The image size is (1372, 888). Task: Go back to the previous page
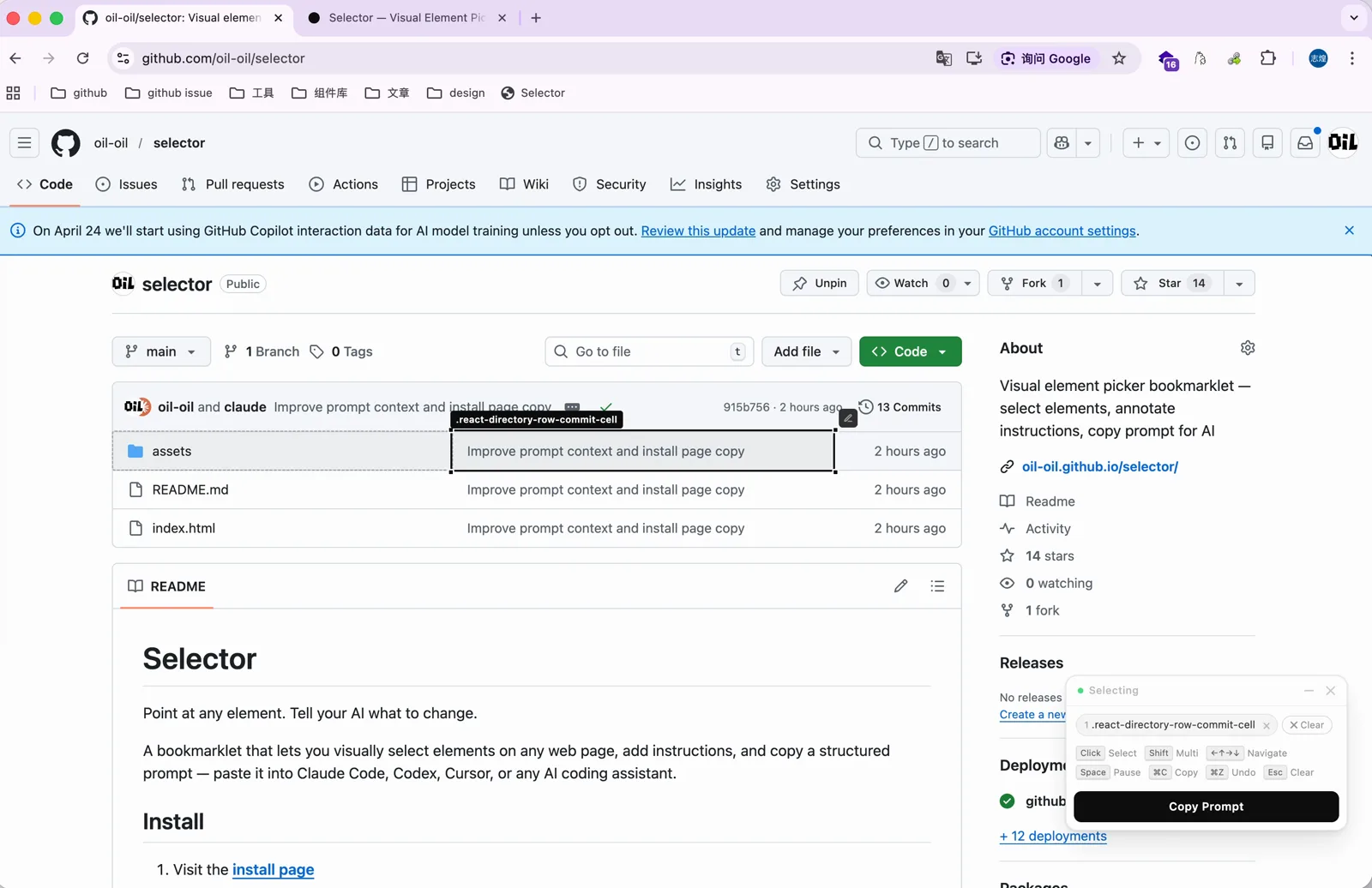[15, 58]
